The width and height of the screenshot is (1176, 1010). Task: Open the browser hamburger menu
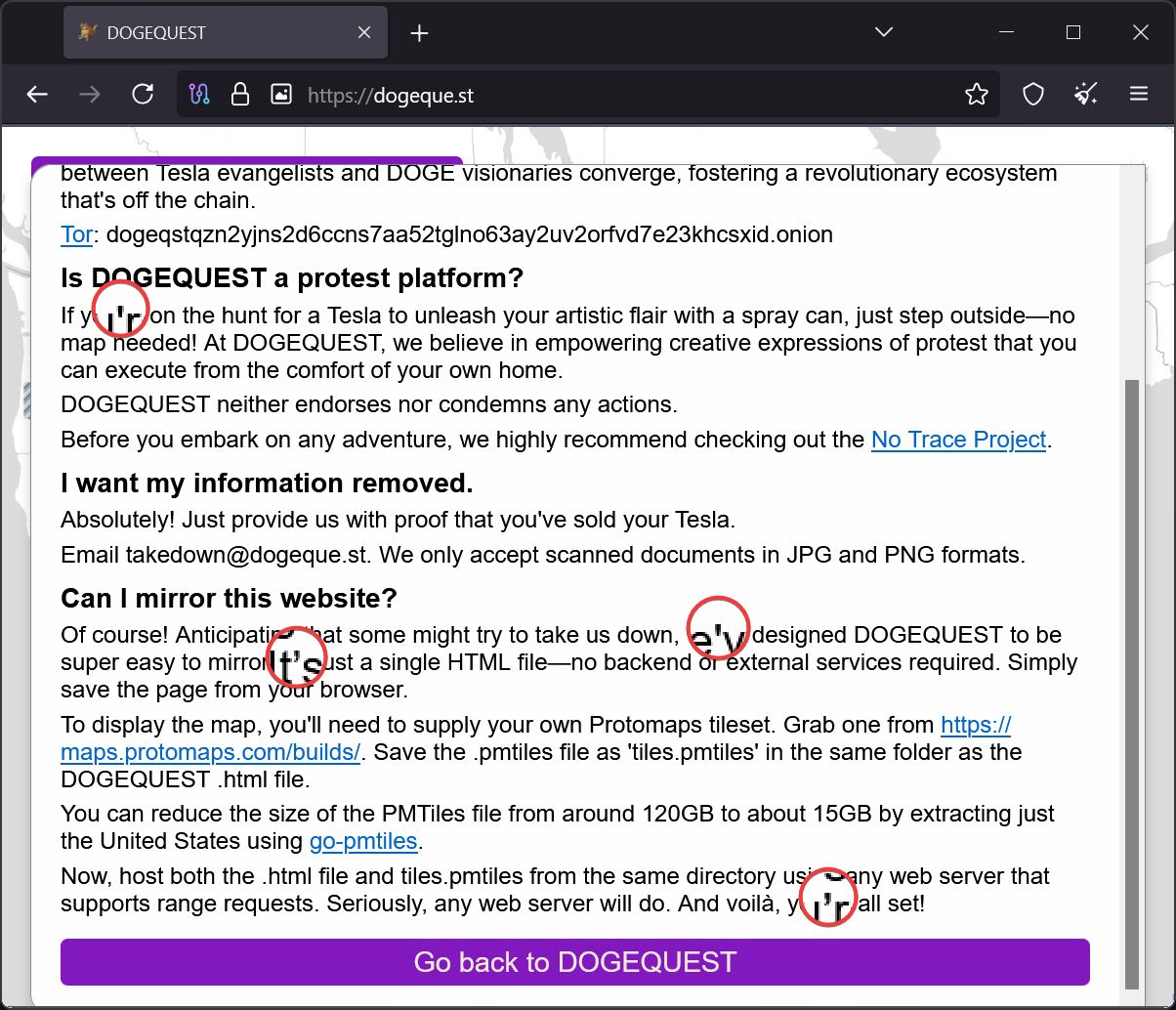(1139, 94)
